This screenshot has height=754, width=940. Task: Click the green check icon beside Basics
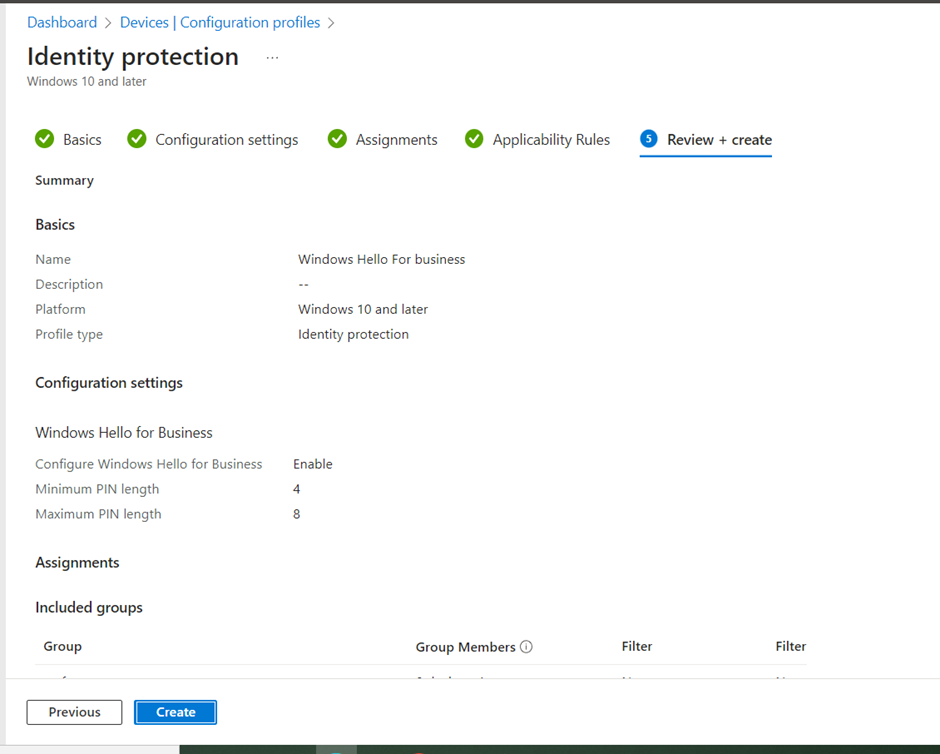click(x=44, y=138)
